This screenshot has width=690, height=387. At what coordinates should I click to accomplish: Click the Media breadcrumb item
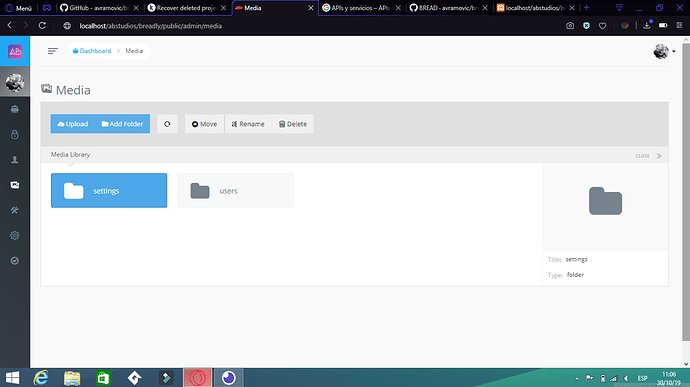(134, 51)
